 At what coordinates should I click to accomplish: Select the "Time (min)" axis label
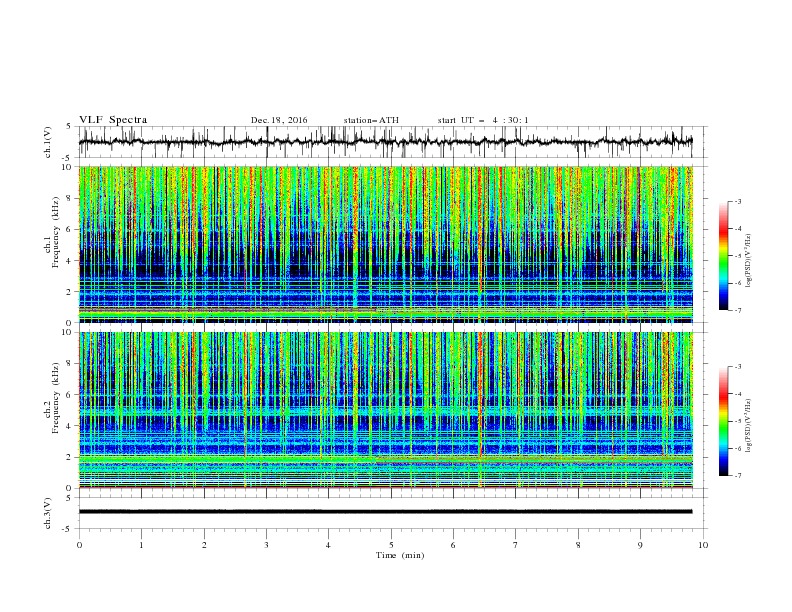click(400, 555)
